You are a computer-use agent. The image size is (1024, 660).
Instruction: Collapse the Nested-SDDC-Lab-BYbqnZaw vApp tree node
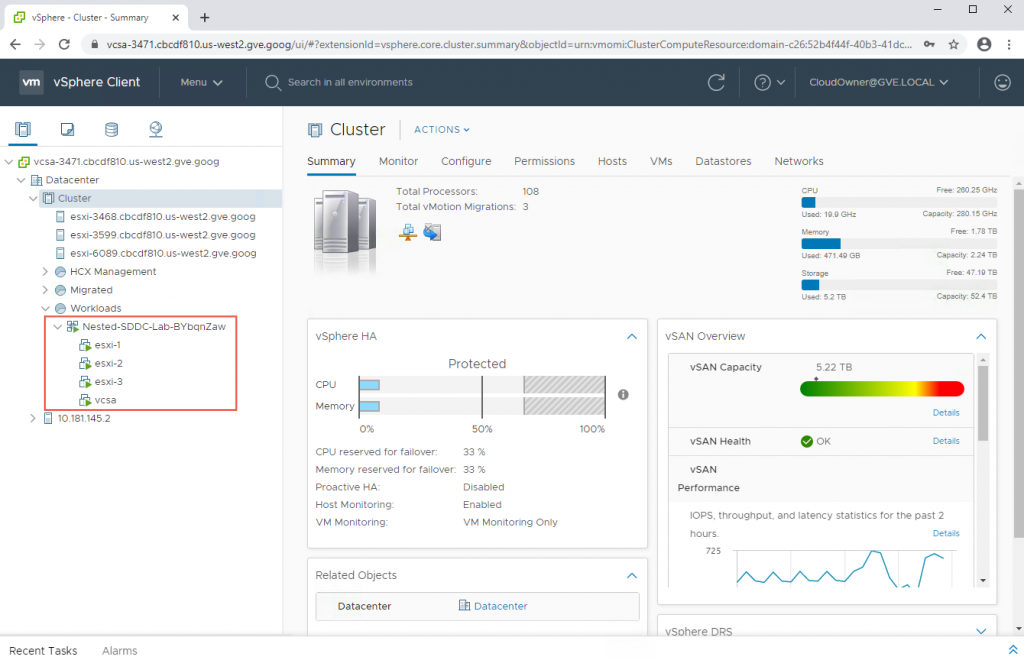pos(57,327)
